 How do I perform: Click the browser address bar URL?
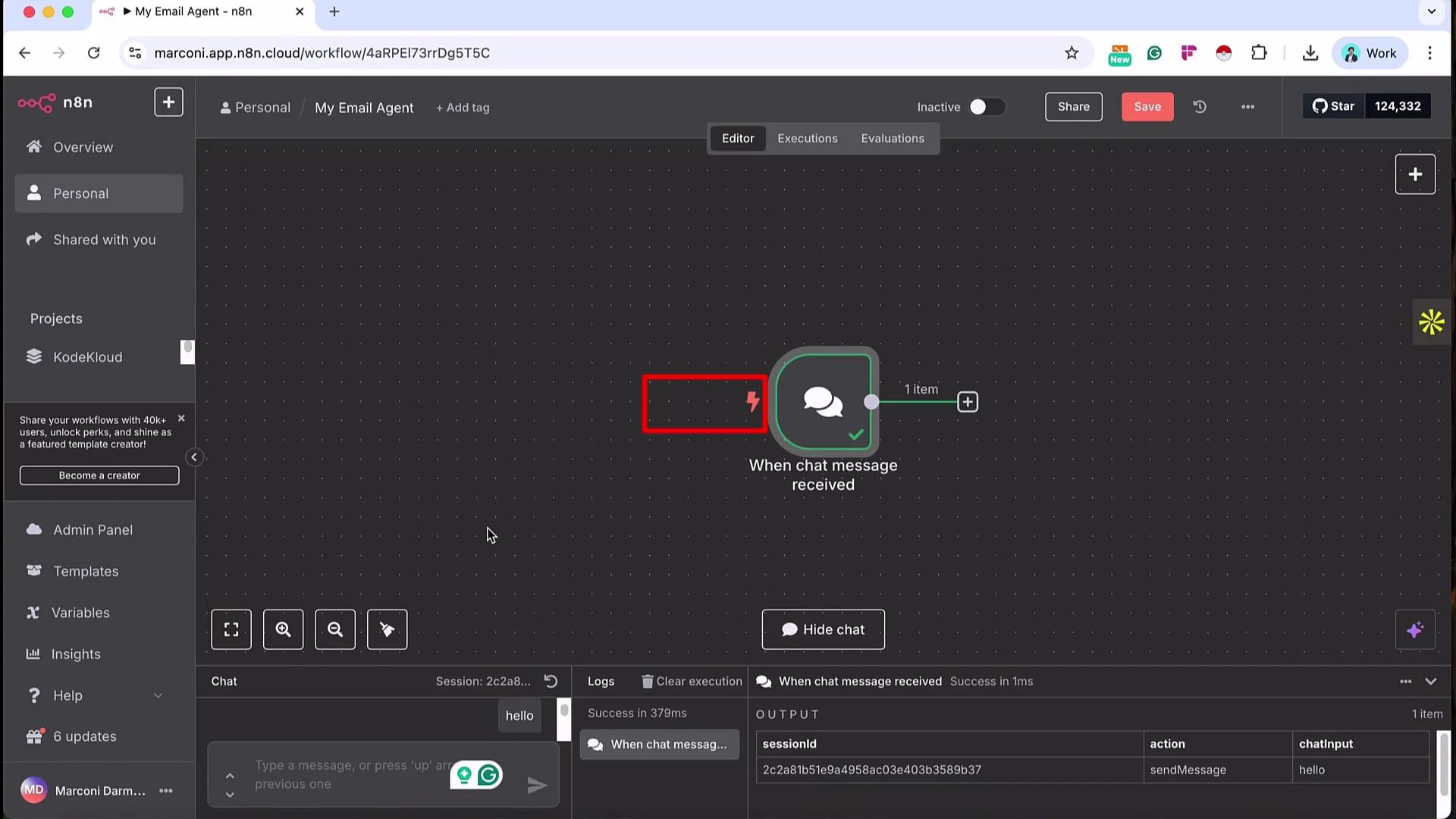click(322, 53)
